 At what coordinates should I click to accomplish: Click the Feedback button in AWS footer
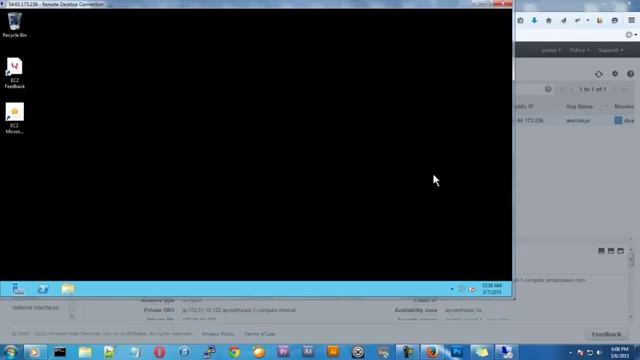(607, 334)
